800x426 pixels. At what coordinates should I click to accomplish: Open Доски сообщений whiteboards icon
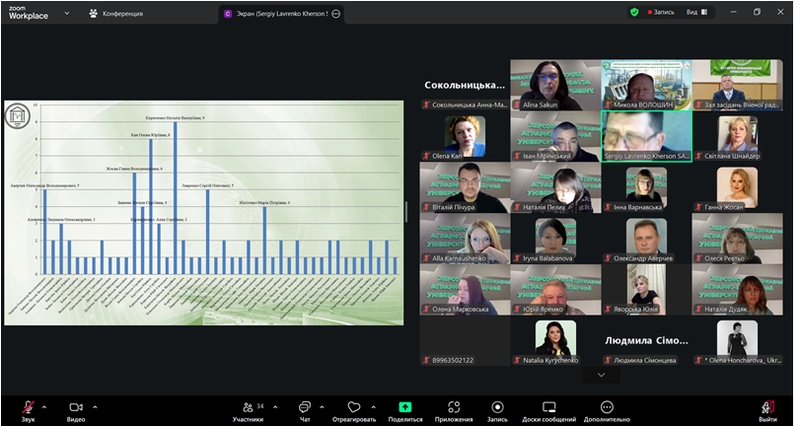click(x=548, y=407)
